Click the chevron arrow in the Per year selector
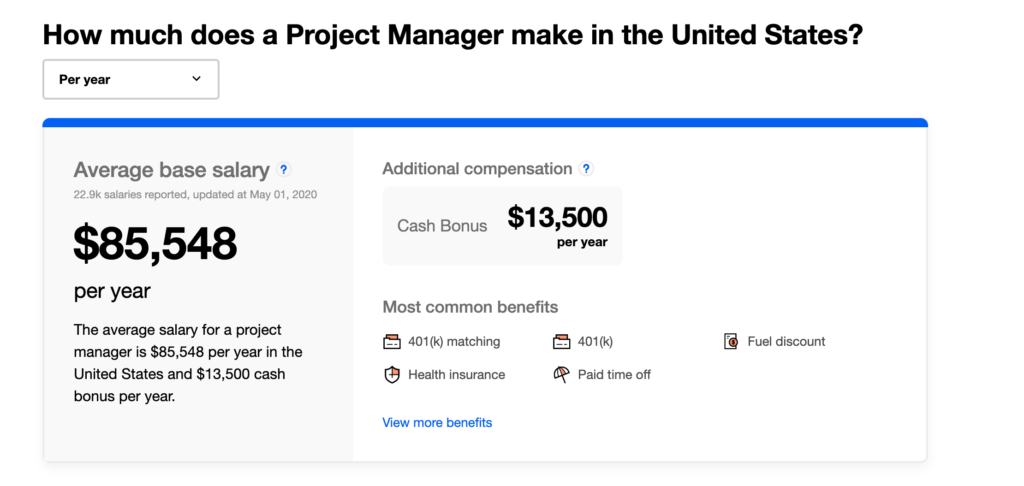This screenshot has height=486, width=1024. 196,79
